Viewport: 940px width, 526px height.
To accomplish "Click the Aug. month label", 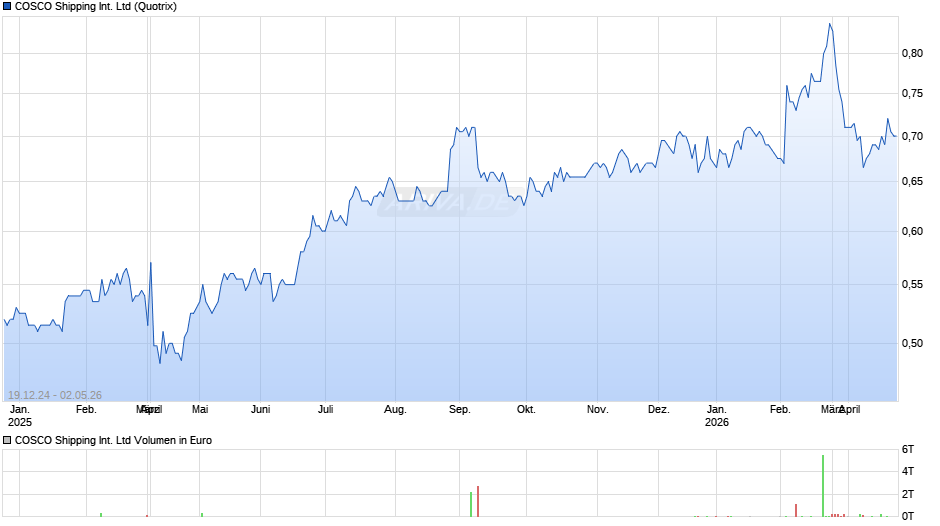I will 395,410.
